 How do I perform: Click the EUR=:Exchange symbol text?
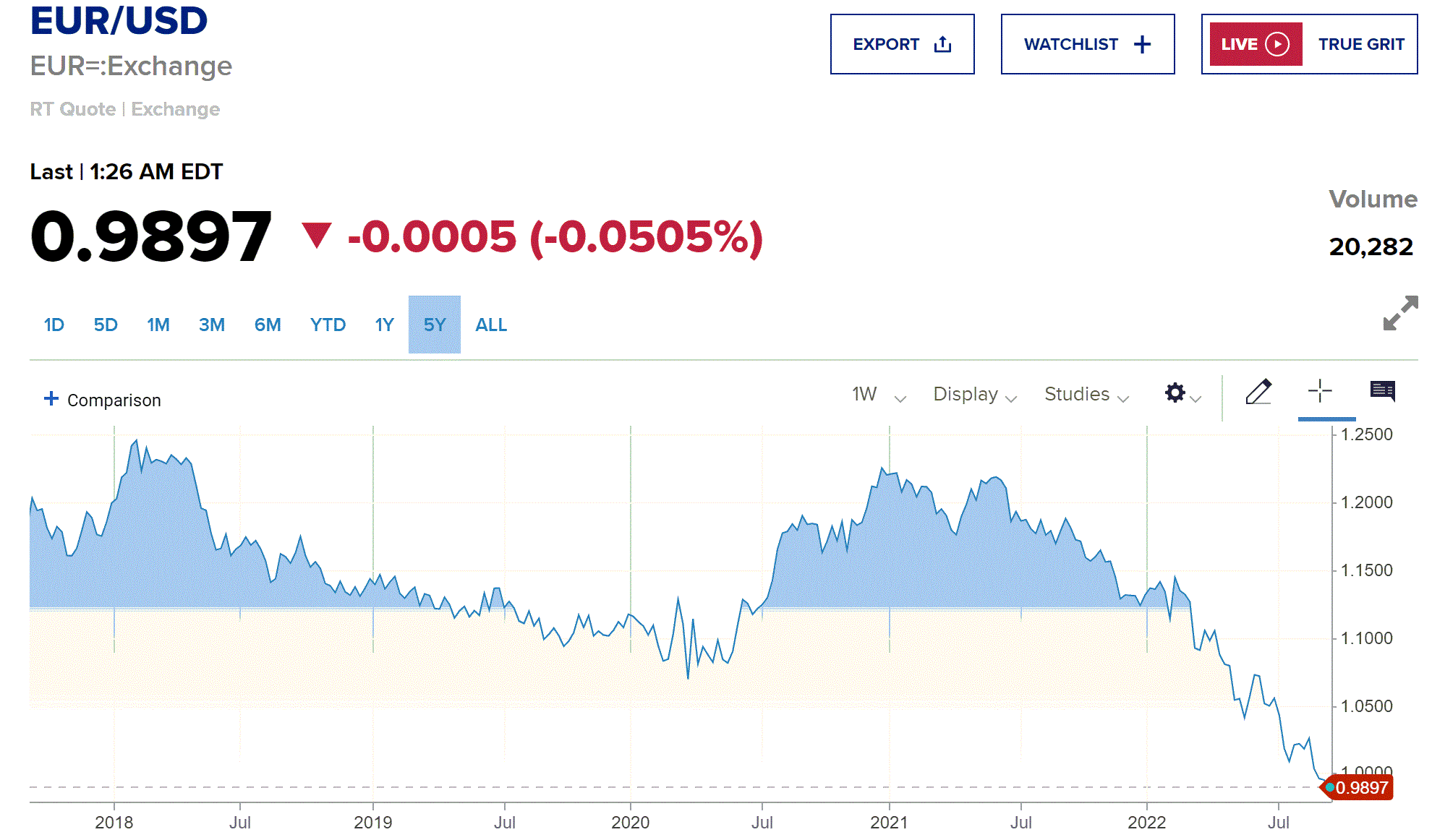pyautogui.click(x=131, y=66)
